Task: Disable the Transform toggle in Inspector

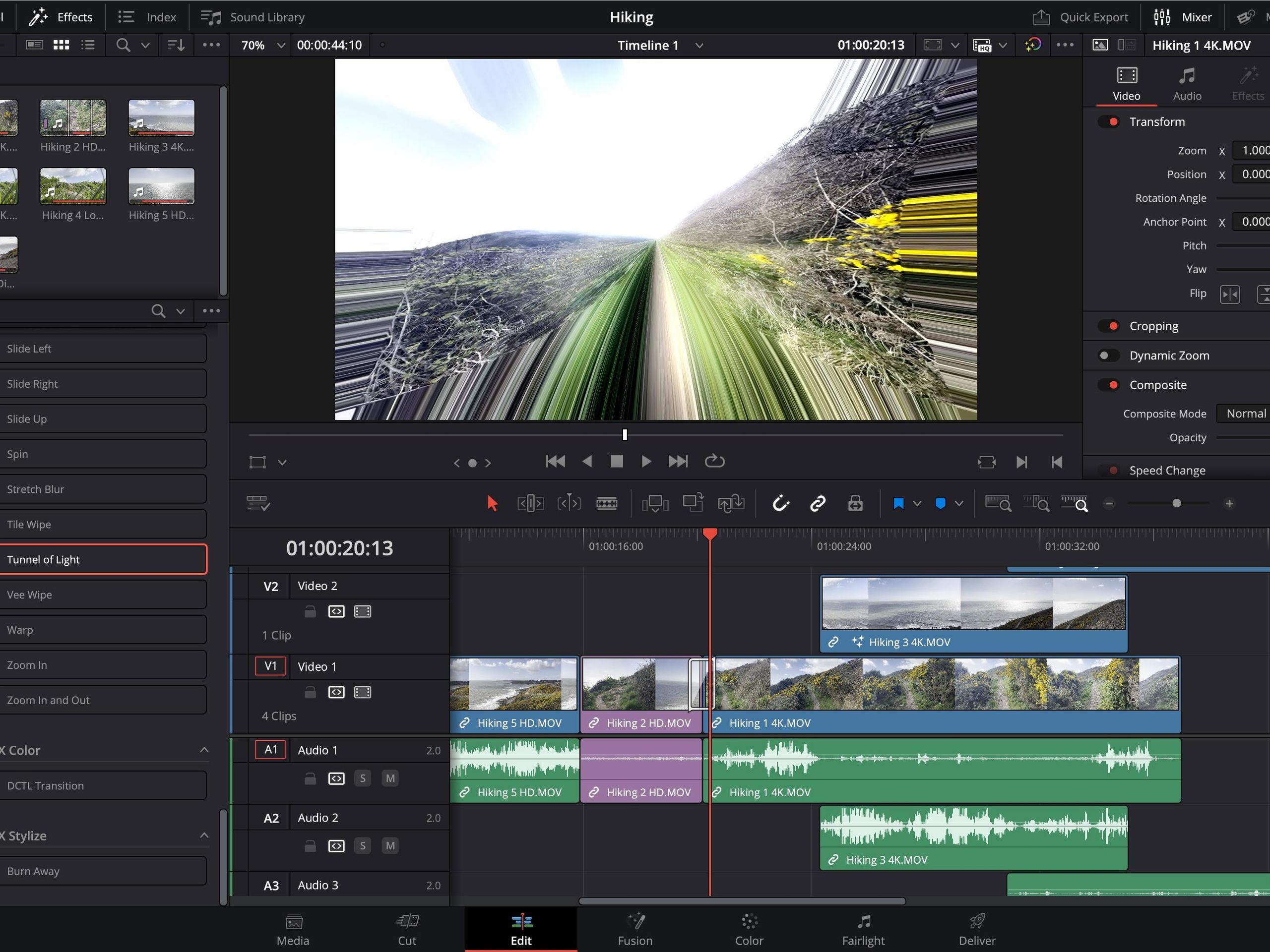Action: tap(1109, 121)
